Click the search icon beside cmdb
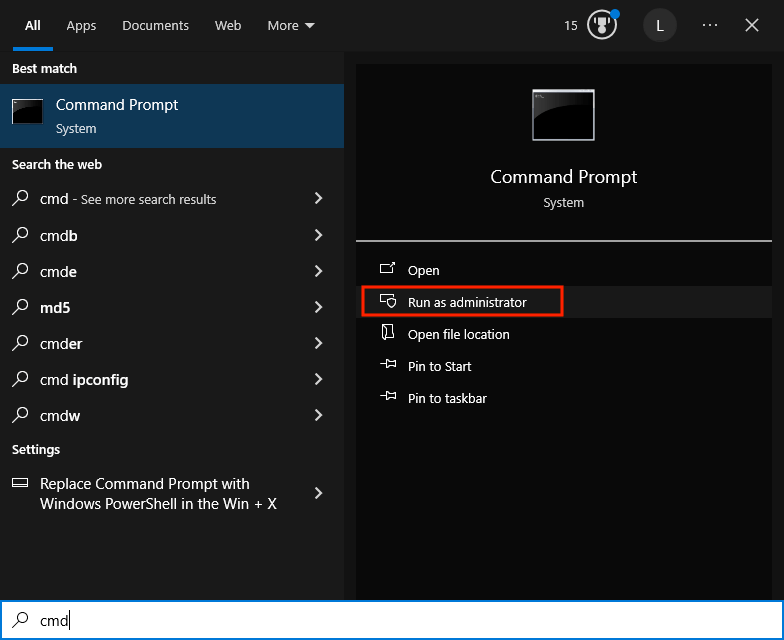Image resolution: width=784 pixels, height=640 pixels. tap(20, 234)
